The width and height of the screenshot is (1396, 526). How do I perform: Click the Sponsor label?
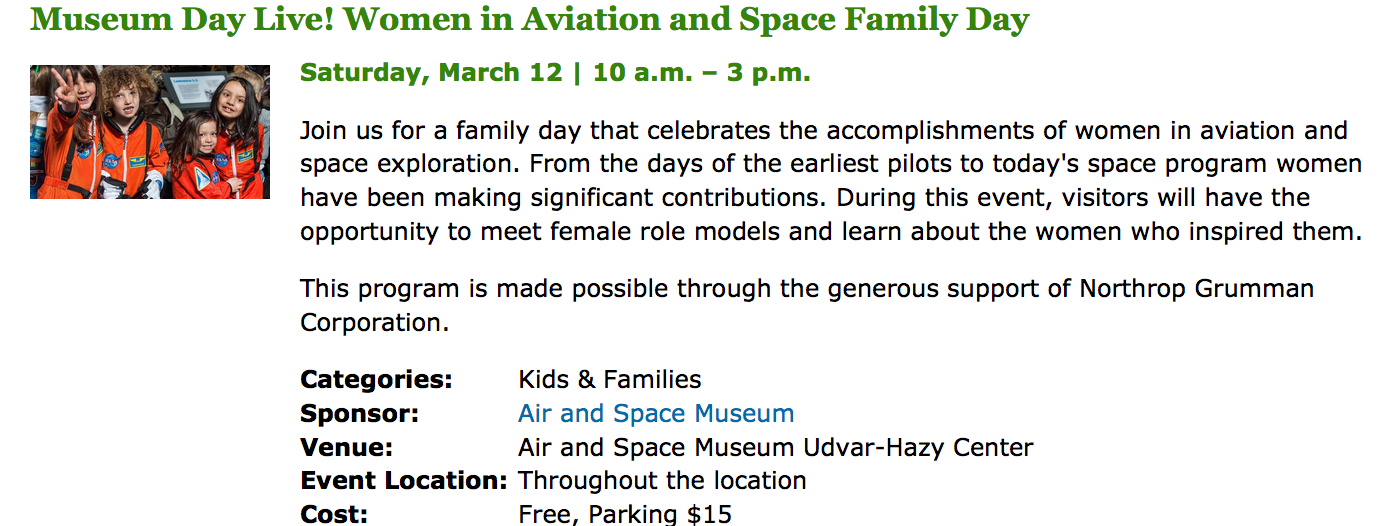point(359,414)
